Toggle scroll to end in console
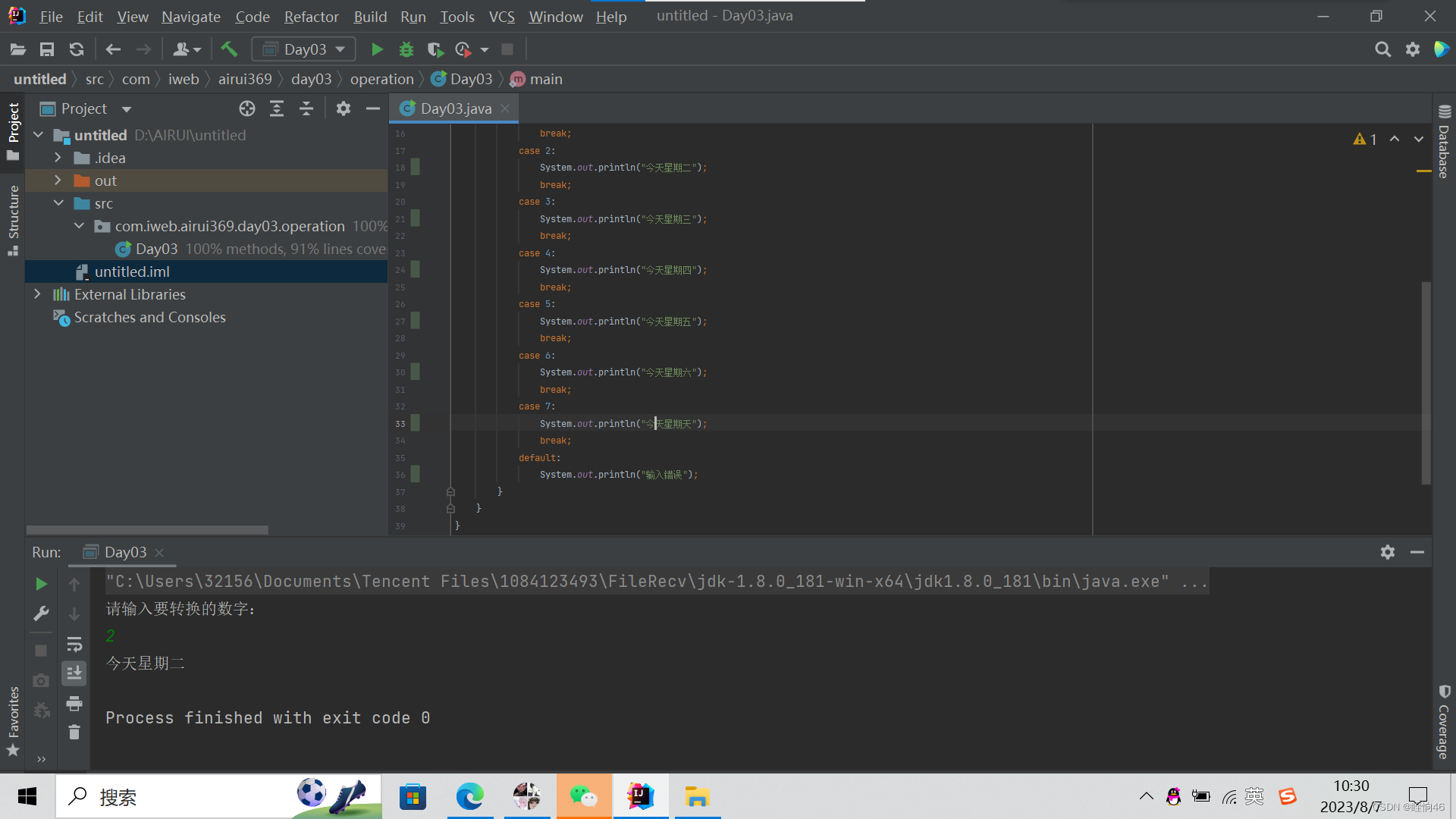The width and height of the screenshot is (1456, 819). tap(74, 673)
